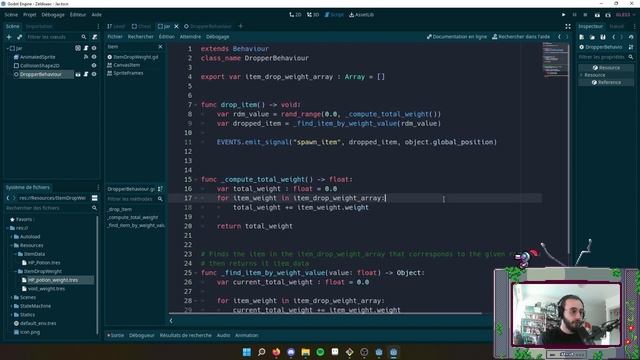The image size is (640, 360).
Task: Open the Débogage menu in the top bar
Action: 53,15
